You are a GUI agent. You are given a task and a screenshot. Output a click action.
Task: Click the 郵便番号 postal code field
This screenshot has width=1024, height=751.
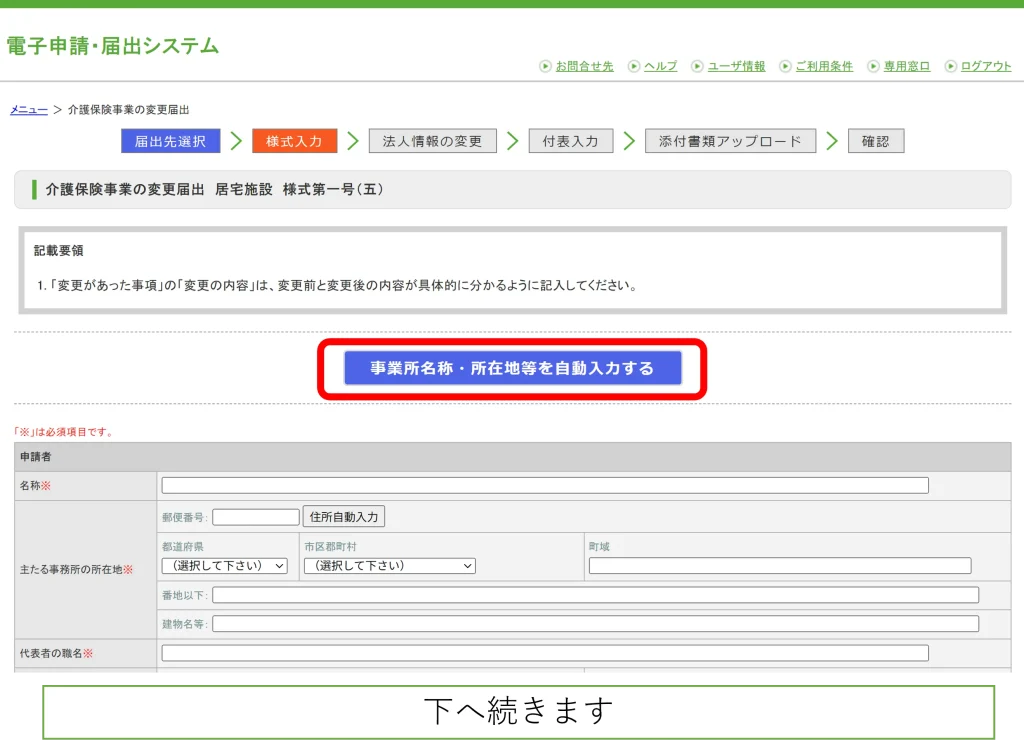tap(256, 516)
